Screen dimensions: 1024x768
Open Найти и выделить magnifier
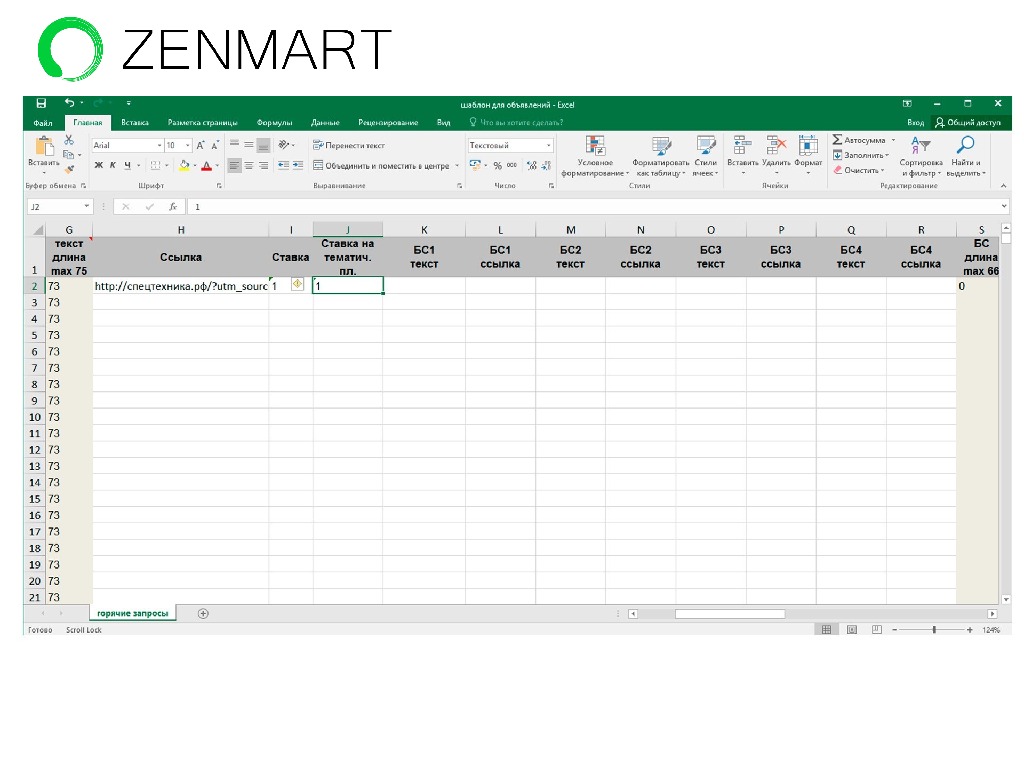(965, 157)
